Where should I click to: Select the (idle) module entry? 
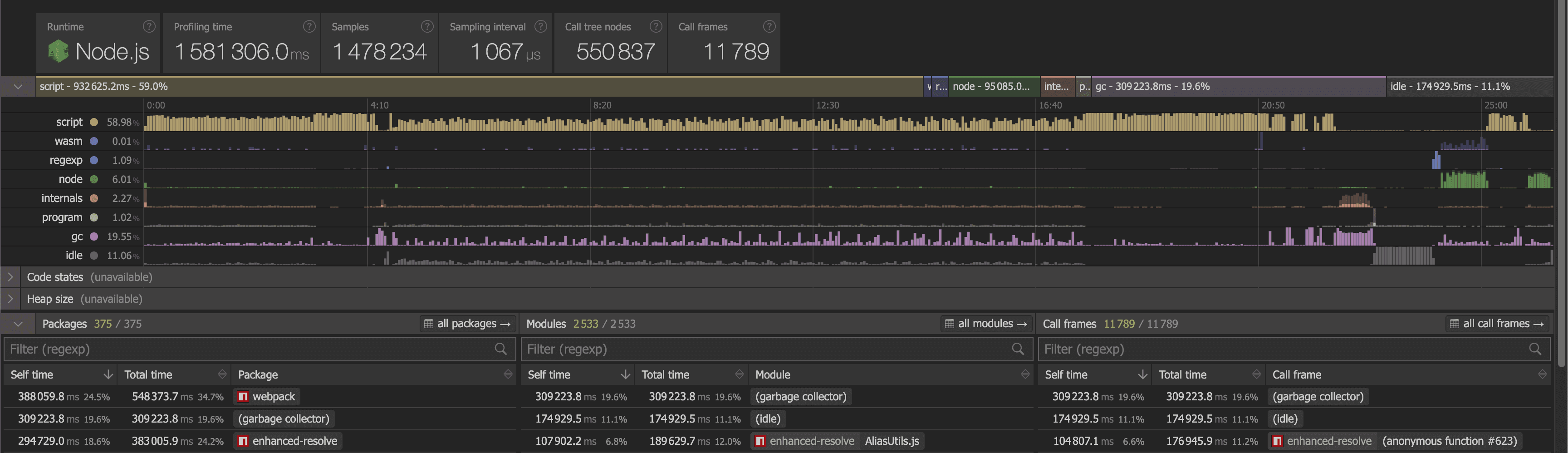768,419
